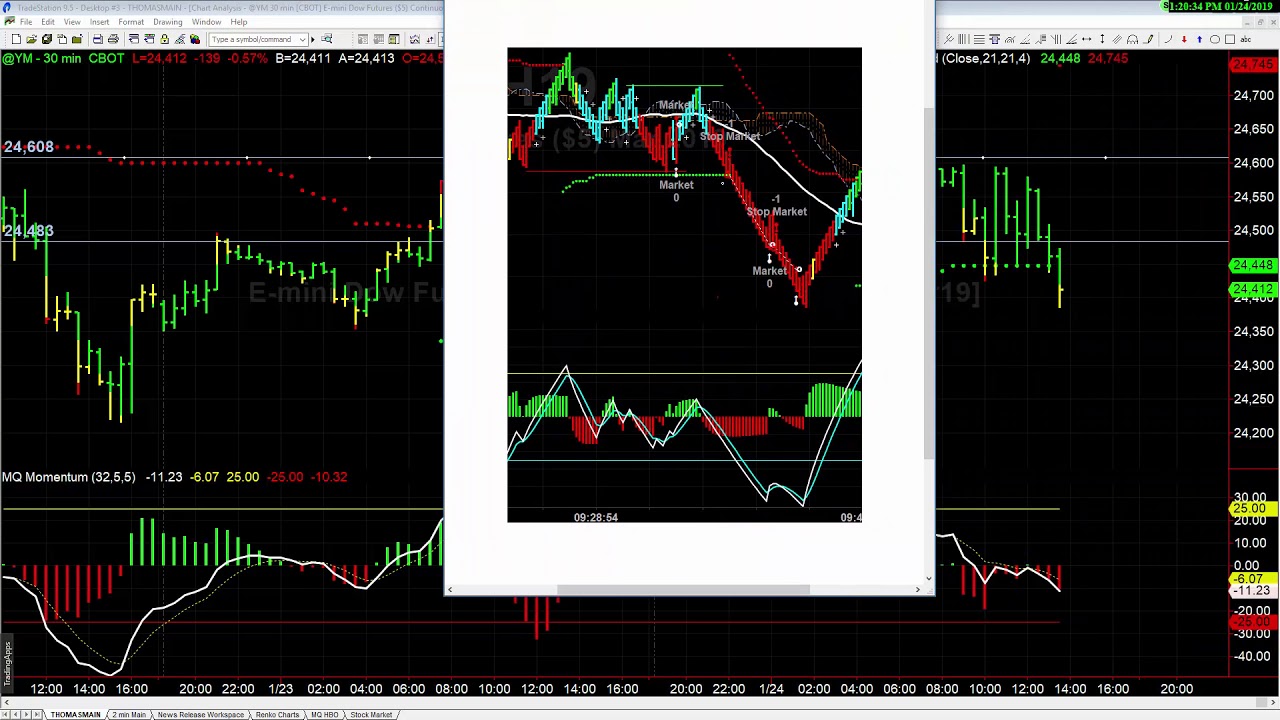Pick the blue up-arrow marker tool

pyautogui.click(x=1199, y=40)
